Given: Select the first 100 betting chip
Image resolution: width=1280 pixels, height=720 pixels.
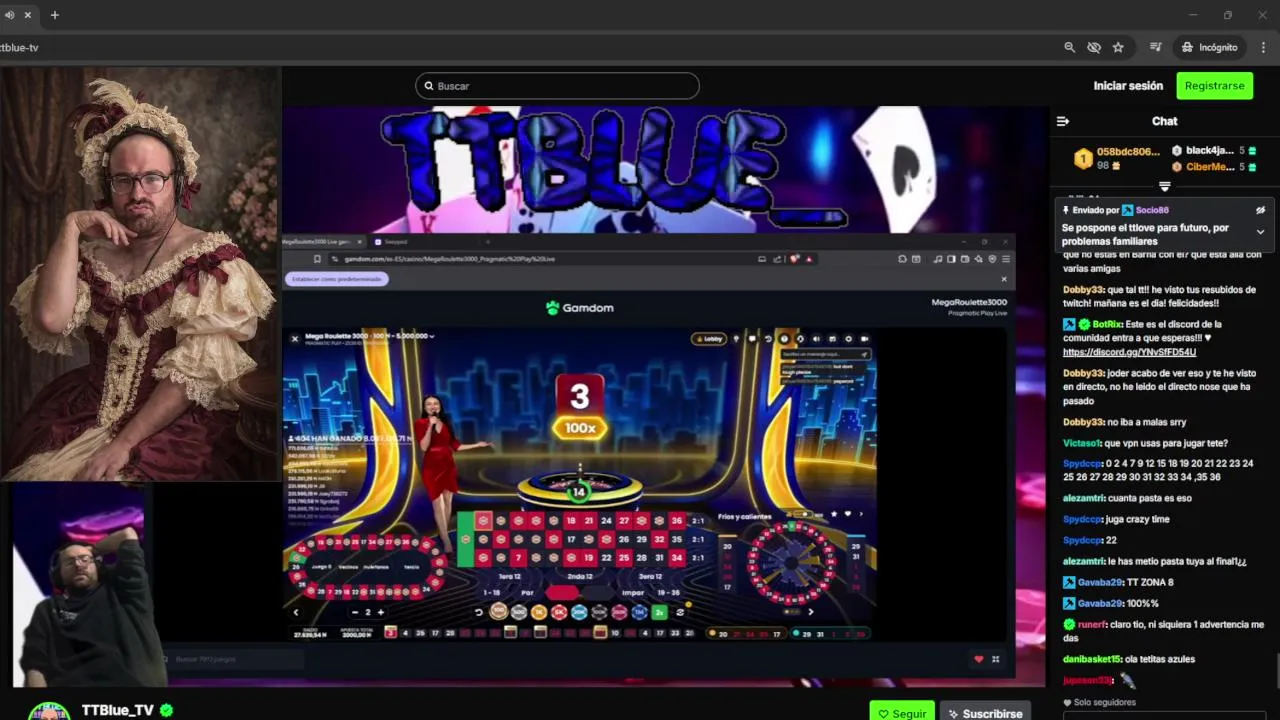Looking at the screenshot, I should pos(498,611).
